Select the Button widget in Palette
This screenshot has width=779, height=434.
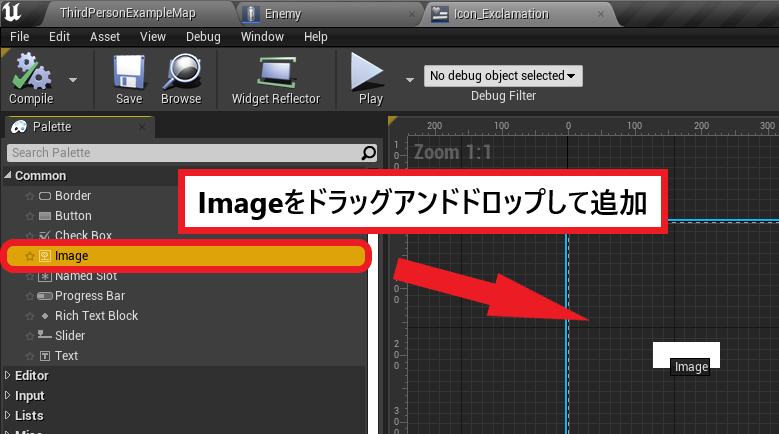(73, 216)
